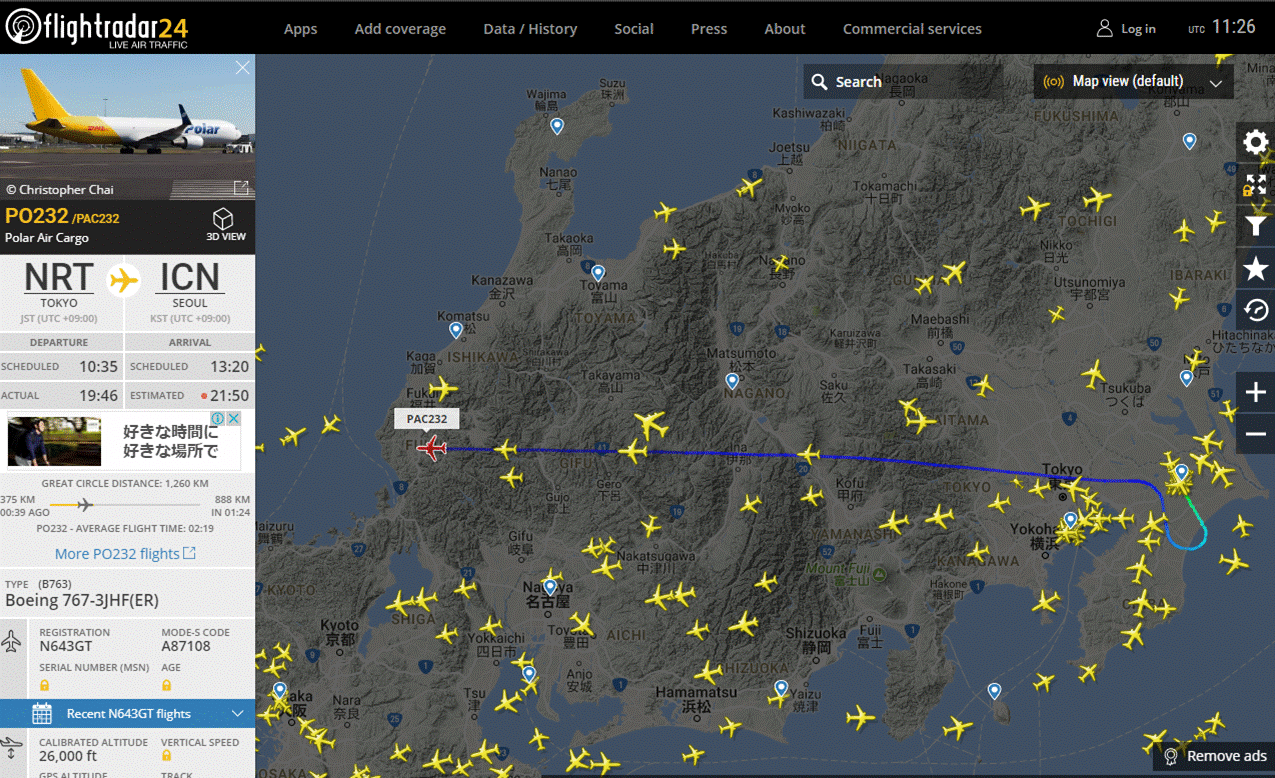Click the airport pin near Tokyo Haneda
Screen dimensions: 1275x778
1071,519
